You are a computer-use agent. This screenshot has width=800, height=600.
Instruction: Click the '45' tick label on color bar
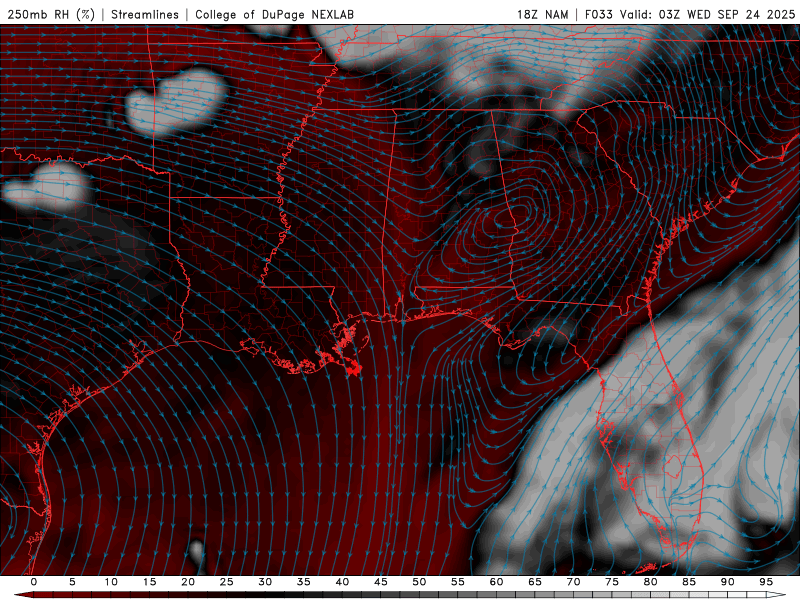click(x=381, y=582)
